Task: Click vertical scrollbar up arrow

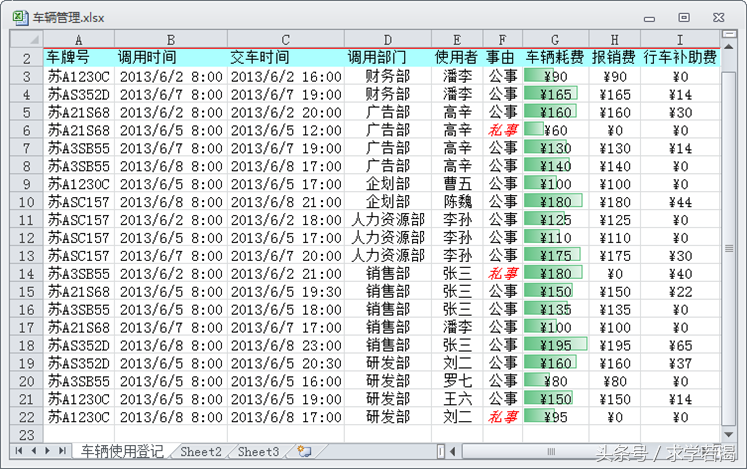Action: (729, 47)
